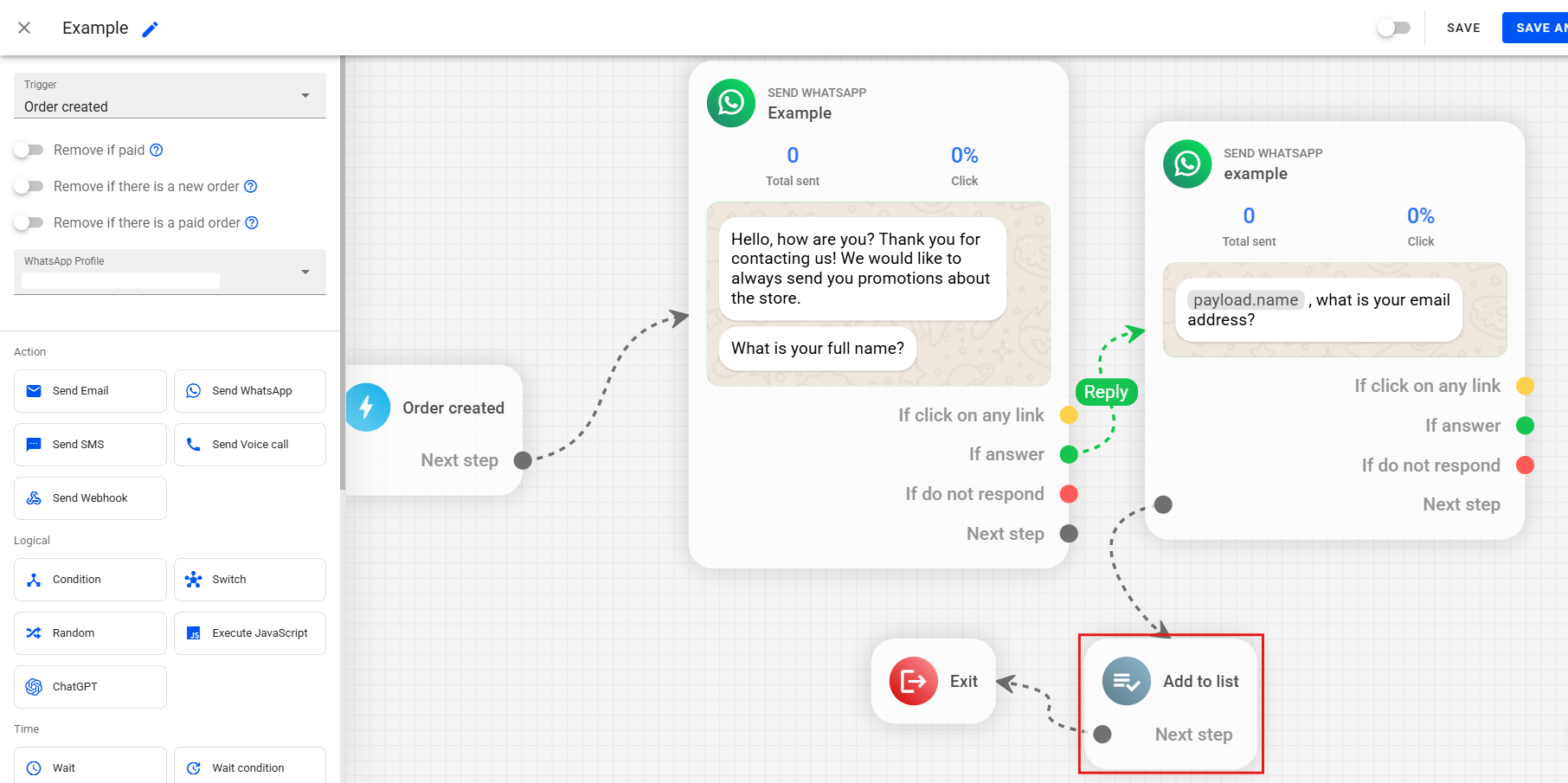Expand the WhatsApp Profile dropdown

(x=170, y=272)
